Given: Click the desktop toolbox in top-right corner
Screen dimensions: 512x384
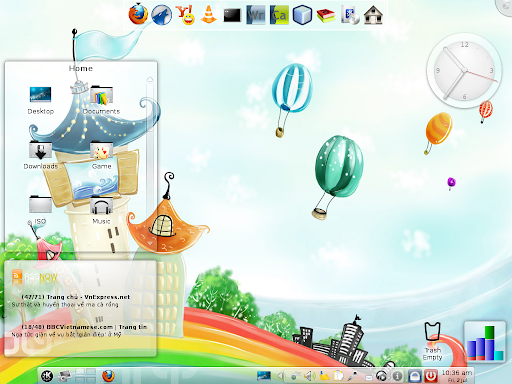Looking at the screenshot, I should click(x=505, y=6).
